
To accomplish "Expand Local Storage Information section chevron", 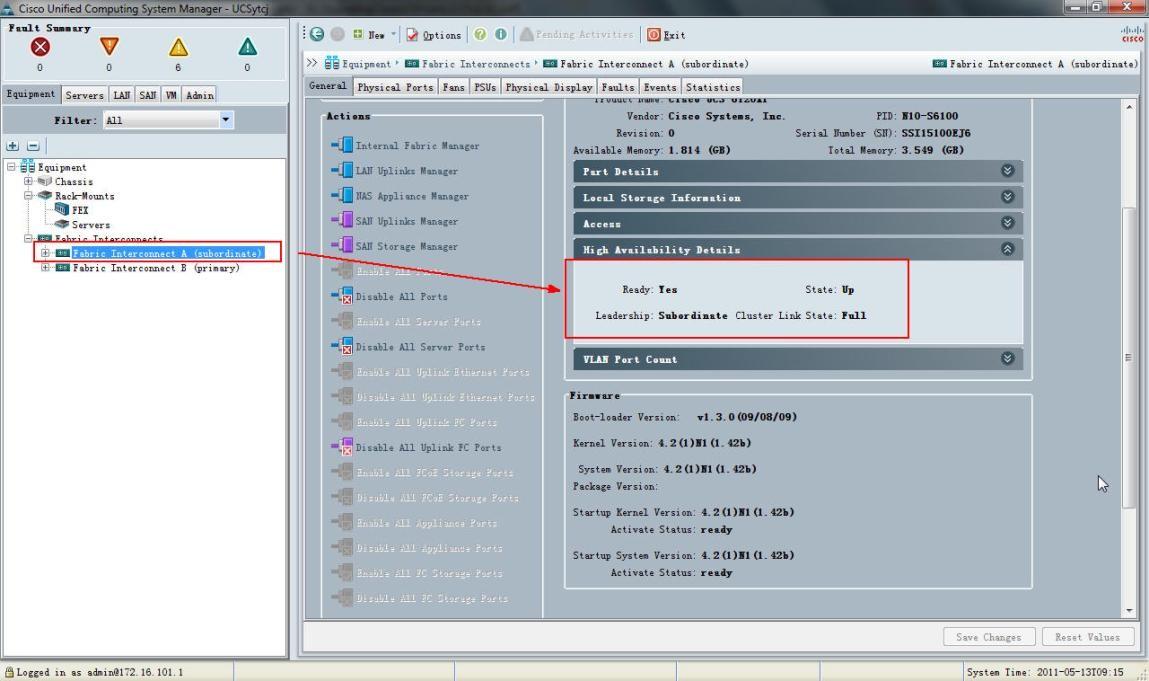I will pyautogui.click(x=1008, y=196).
